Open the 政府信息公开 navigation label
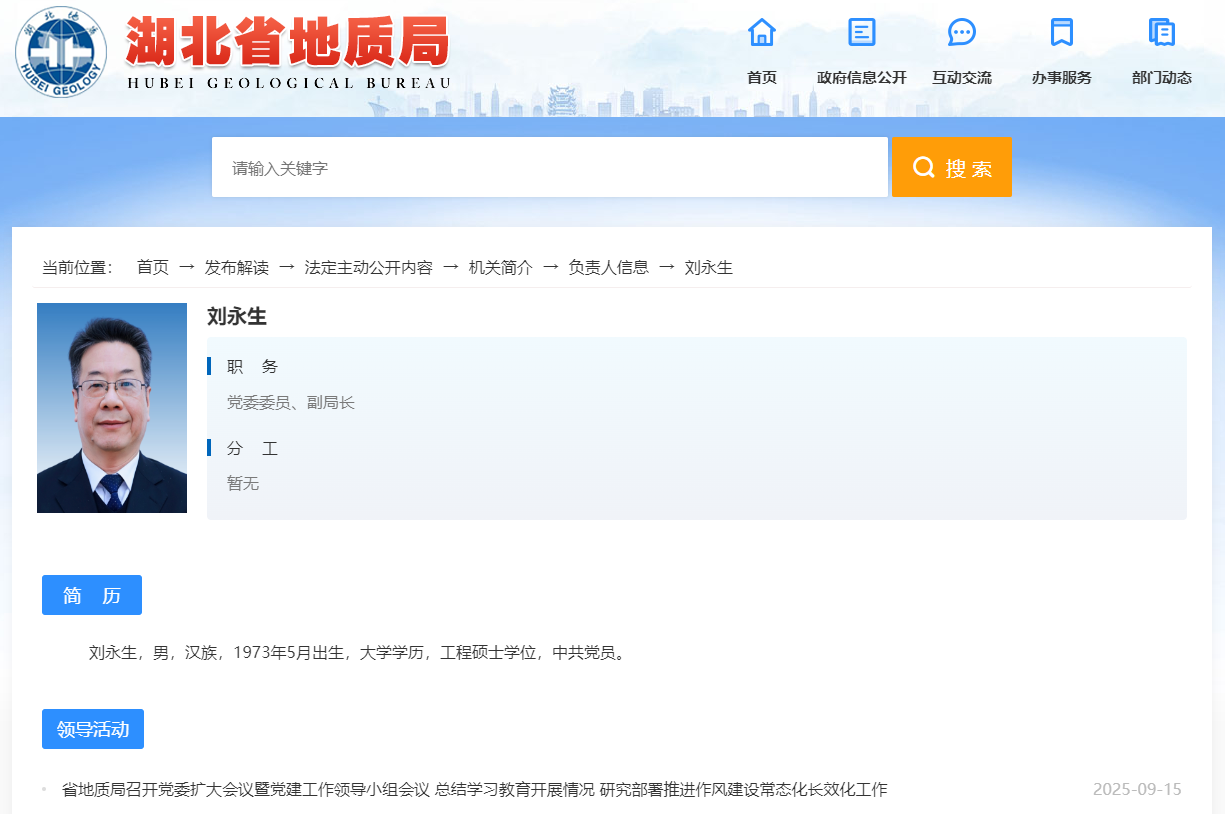The image size is (1225, 814). tap(862, 77)
